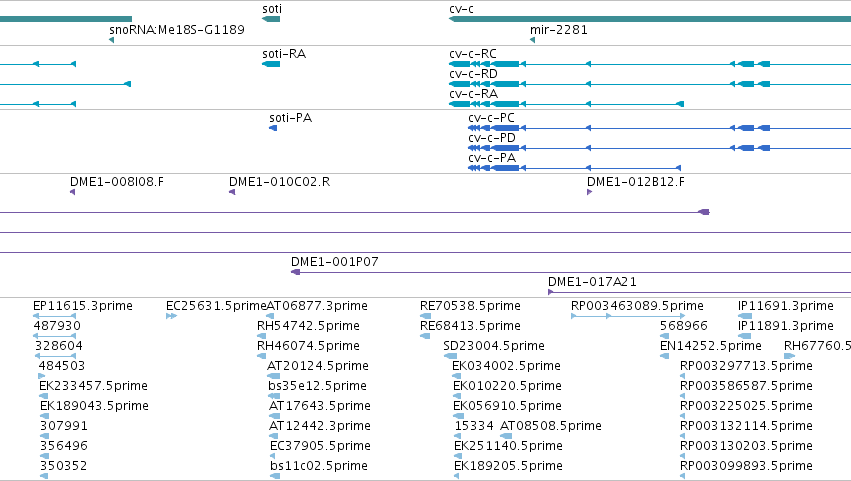The image size is (851, 481).
Task: Select the 356496 feature label
Action: (x=63, y=446)
